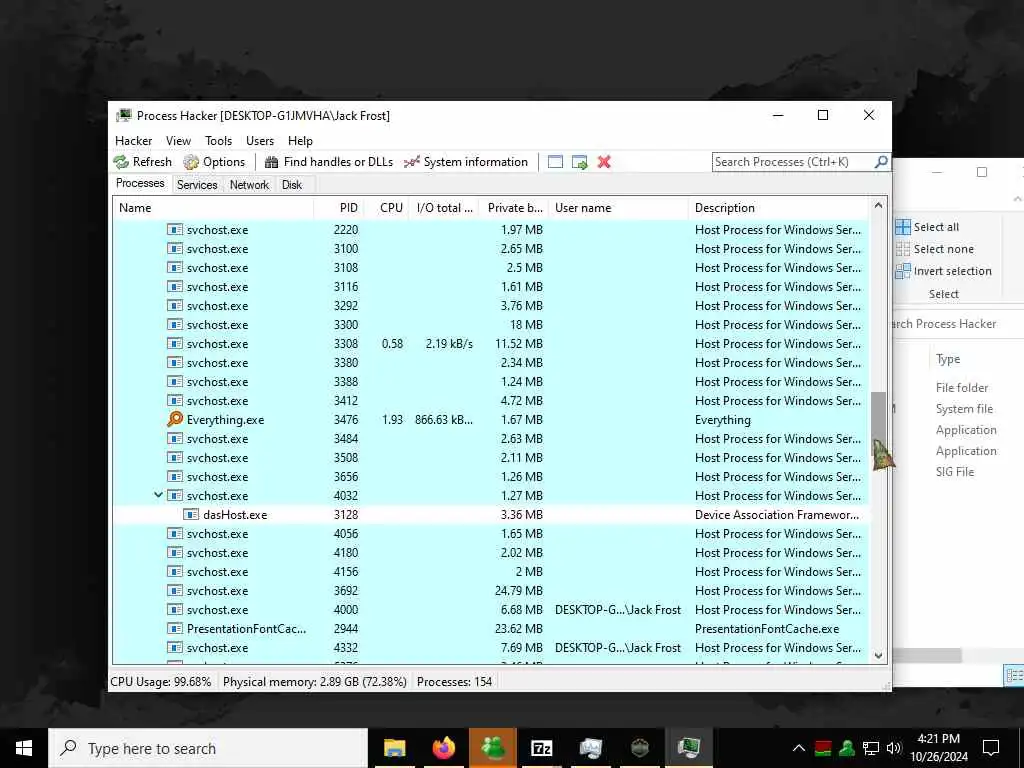Click the find window toolbar icon

555,162
